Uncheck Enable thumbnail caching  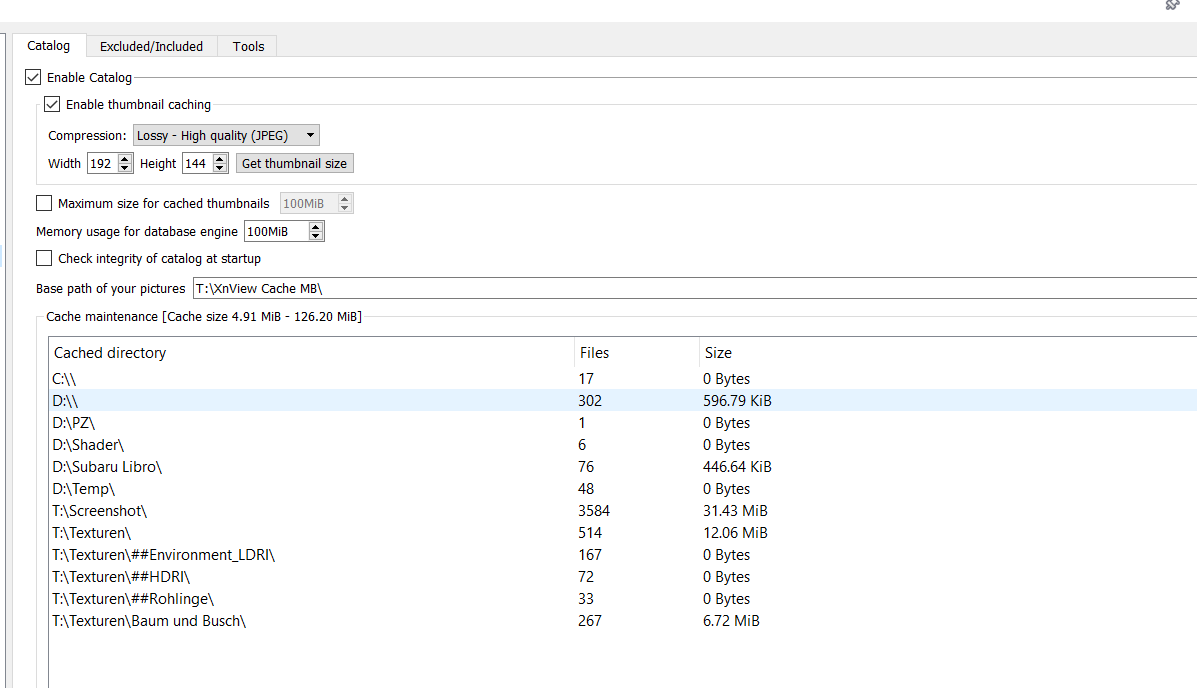[52, 104]
